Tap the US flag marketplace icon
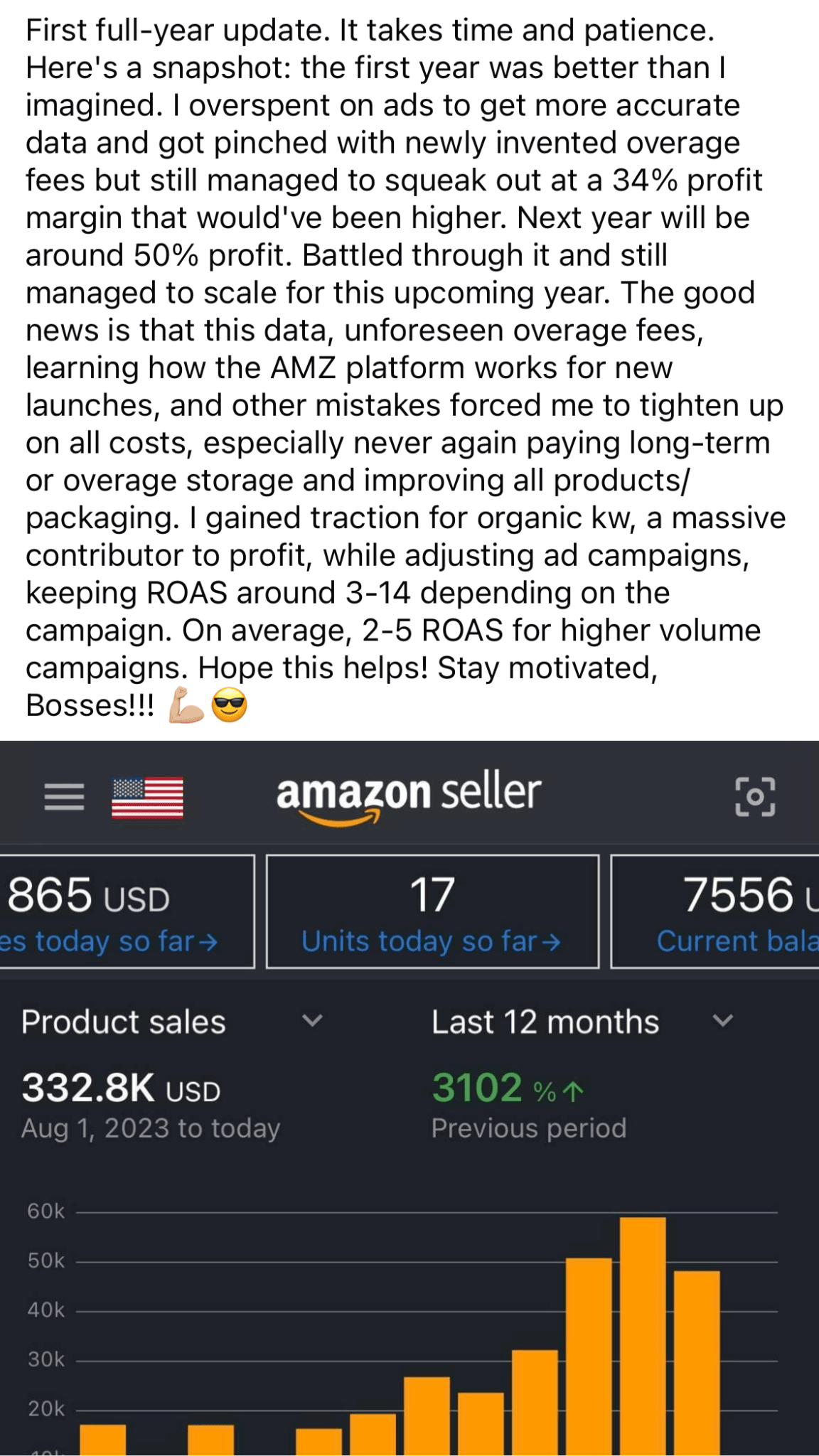819x1456 pixels. point(147,798)
